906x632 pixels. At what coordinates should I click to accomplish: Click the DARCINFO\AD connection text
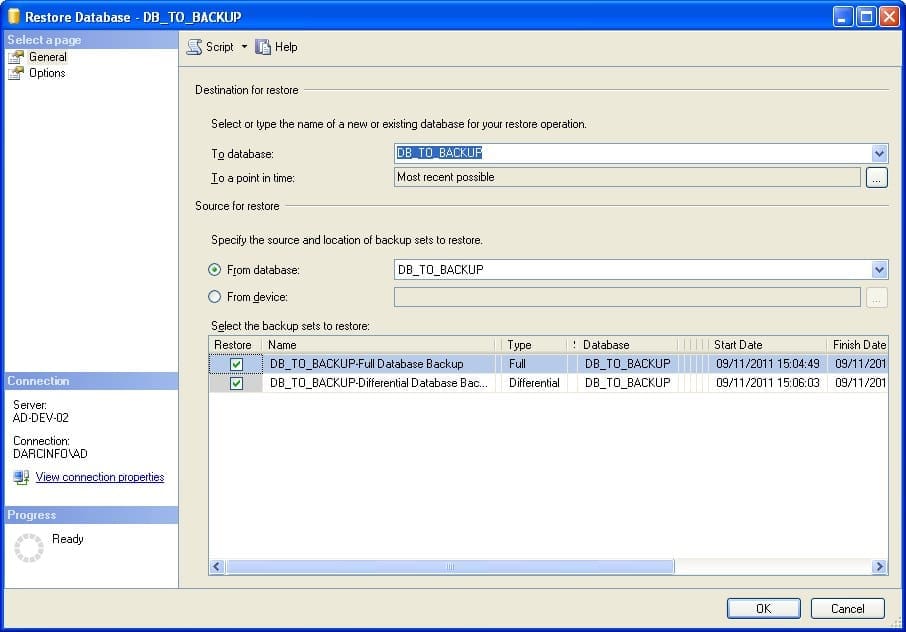[50, 454]
